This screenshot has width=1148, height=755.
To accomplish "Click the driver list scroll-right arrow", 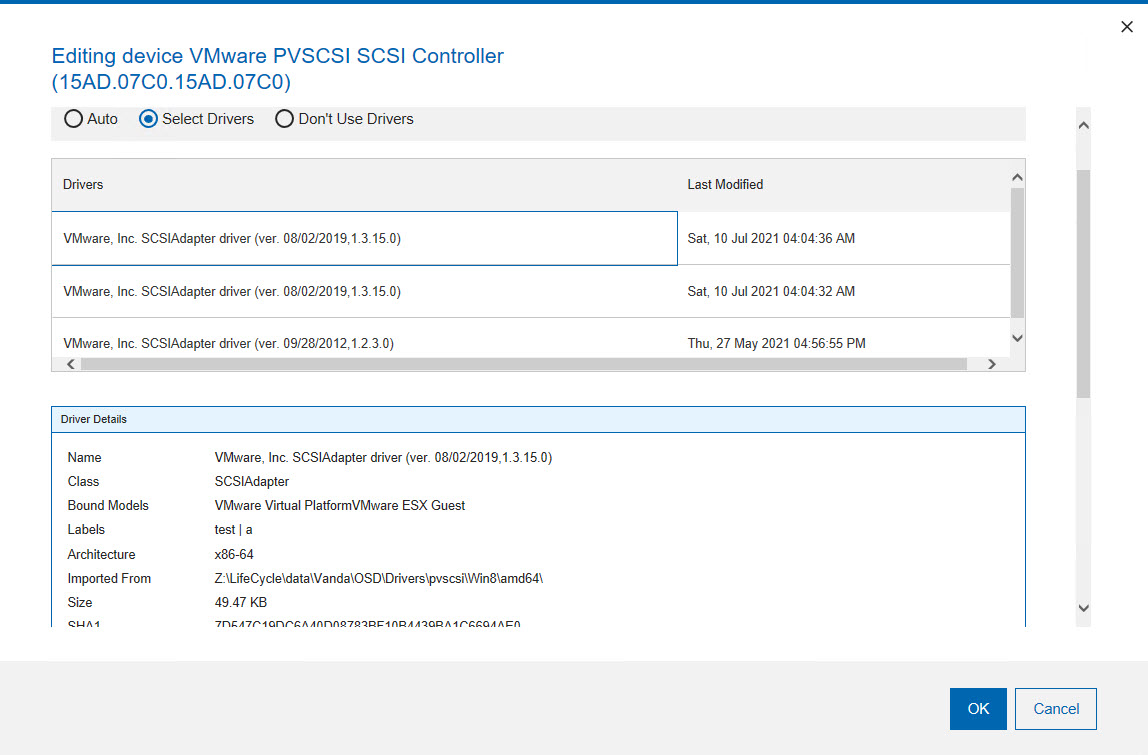I will [x=991, y=364].
